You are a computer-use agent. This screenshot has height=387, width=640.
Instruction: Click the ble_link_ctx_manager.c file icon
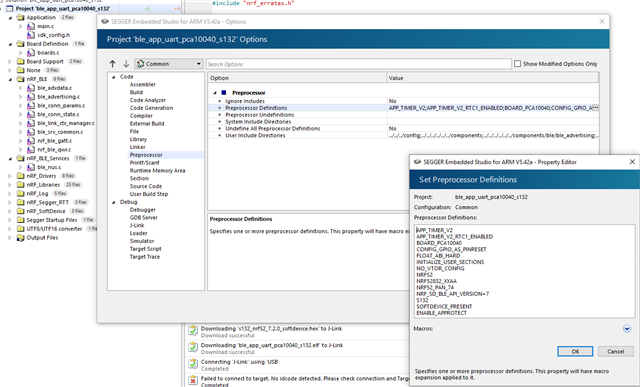pos(31,123)
